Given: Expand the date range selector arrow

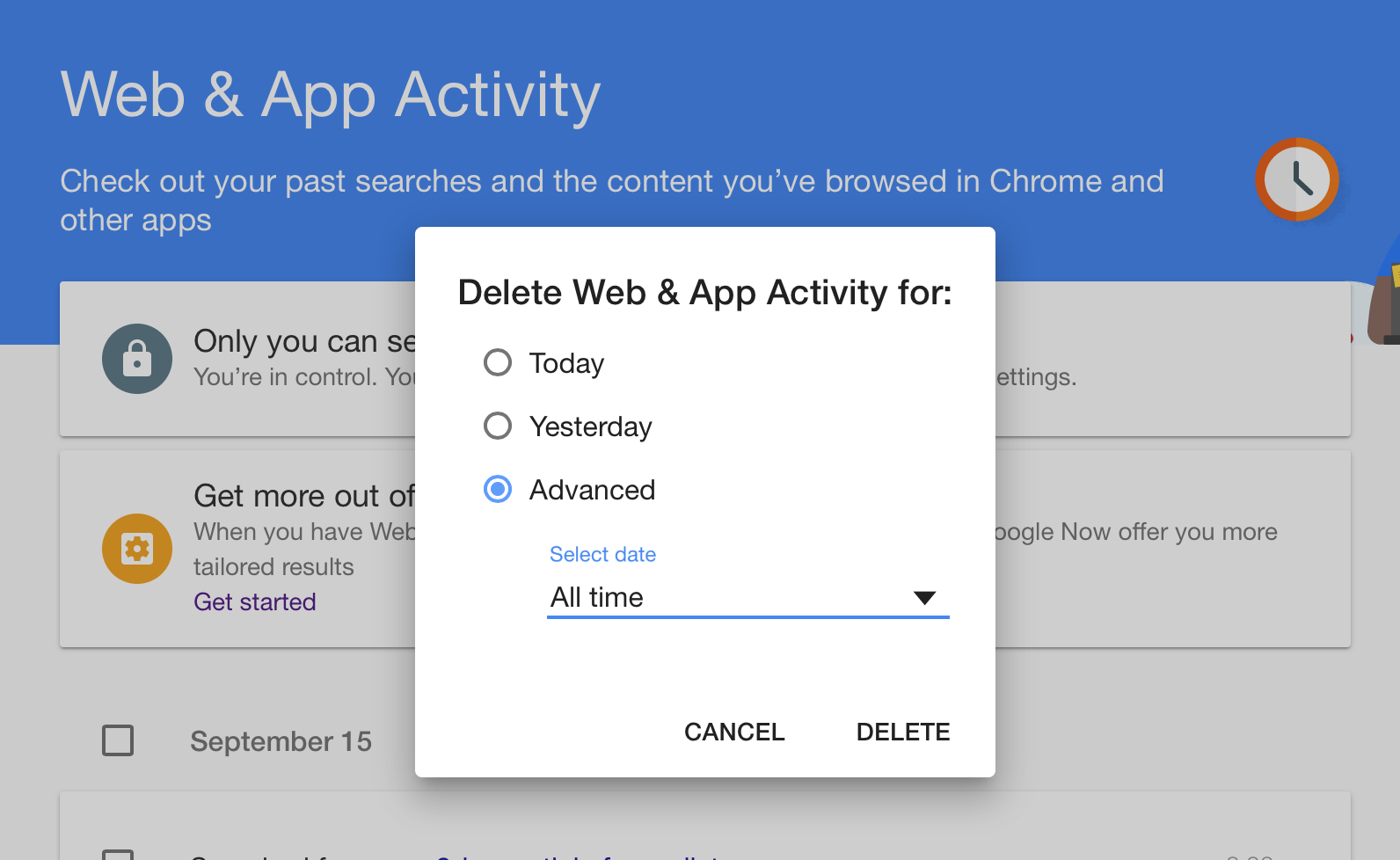Looking at the screenshot, I should click(x=925, y=597).
